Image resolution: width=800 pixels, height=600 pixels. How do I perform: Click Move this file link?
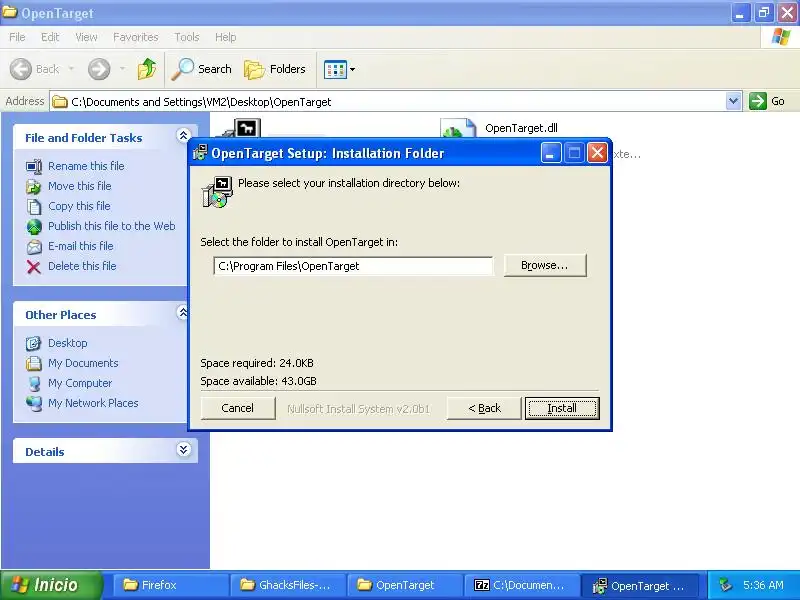tap(80, 186)
